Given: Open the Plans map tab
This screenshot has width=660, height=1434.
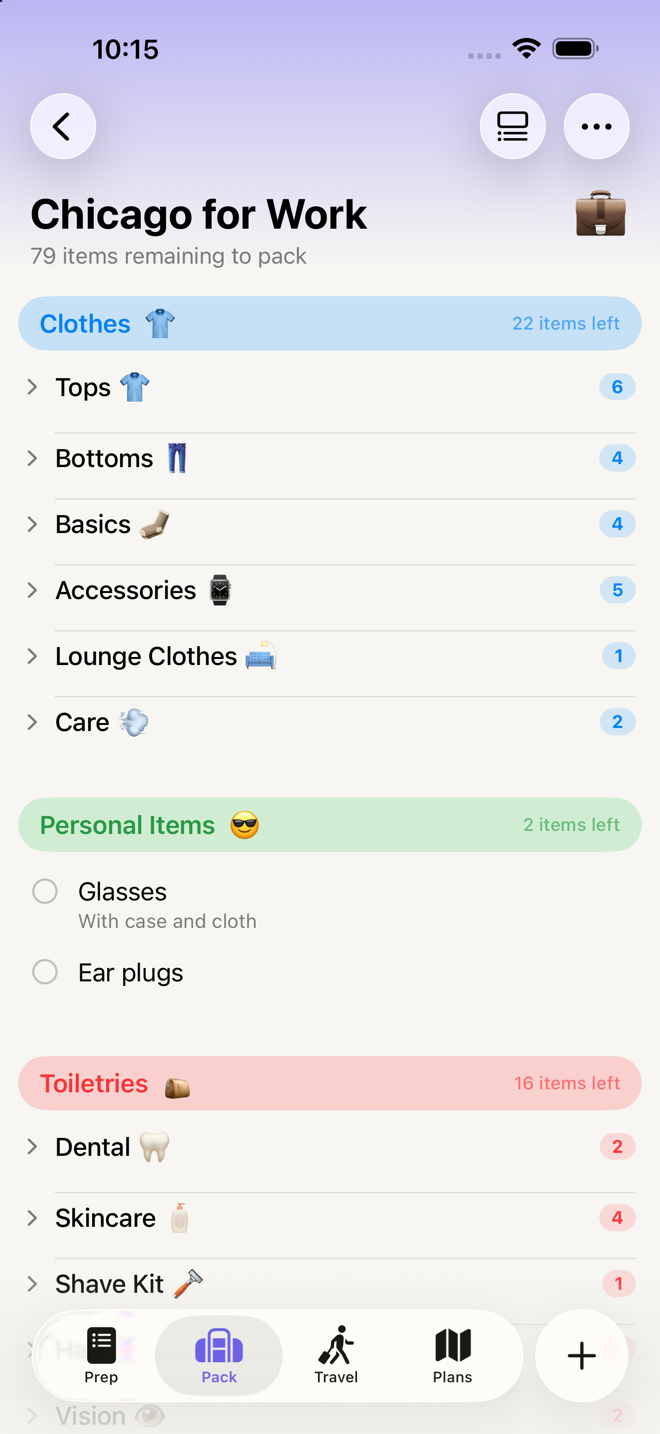Looking at the screenshot, I should [x=452, y=1356].
